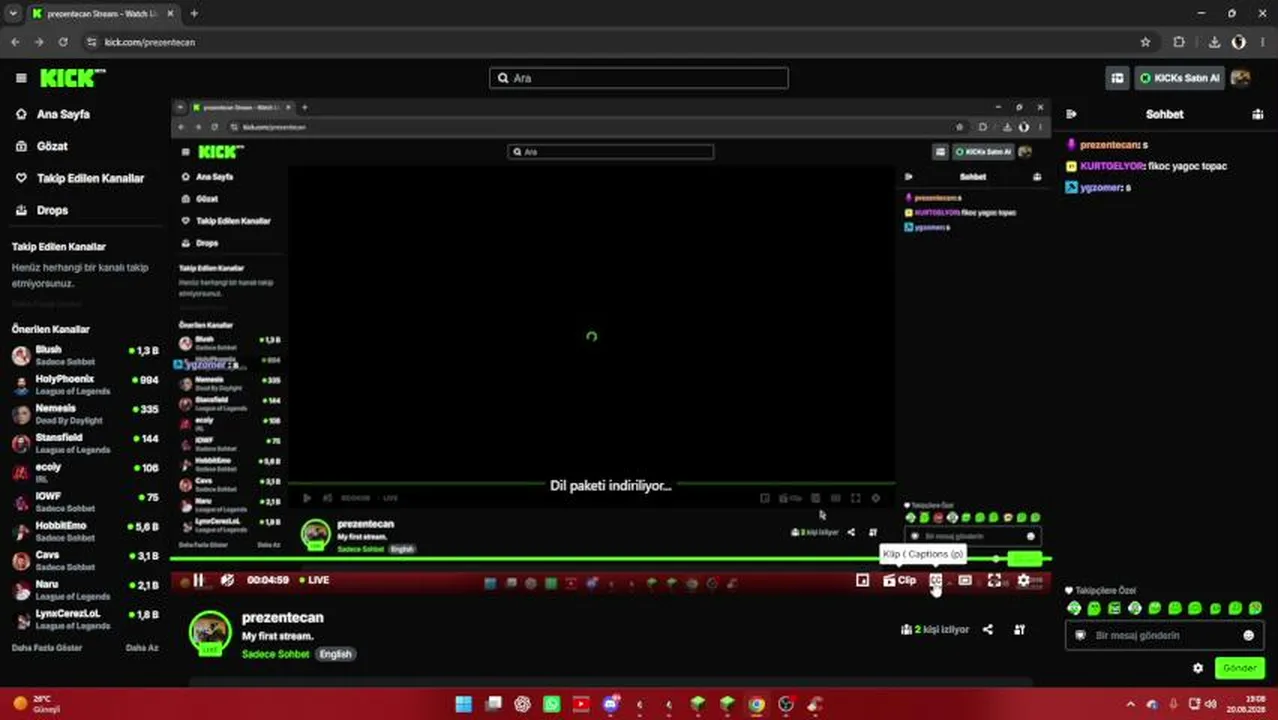The height and width of the screenshot is (720, 1278).
Task: Open ecoly recommended channel
Action: [x=84, y=472]
